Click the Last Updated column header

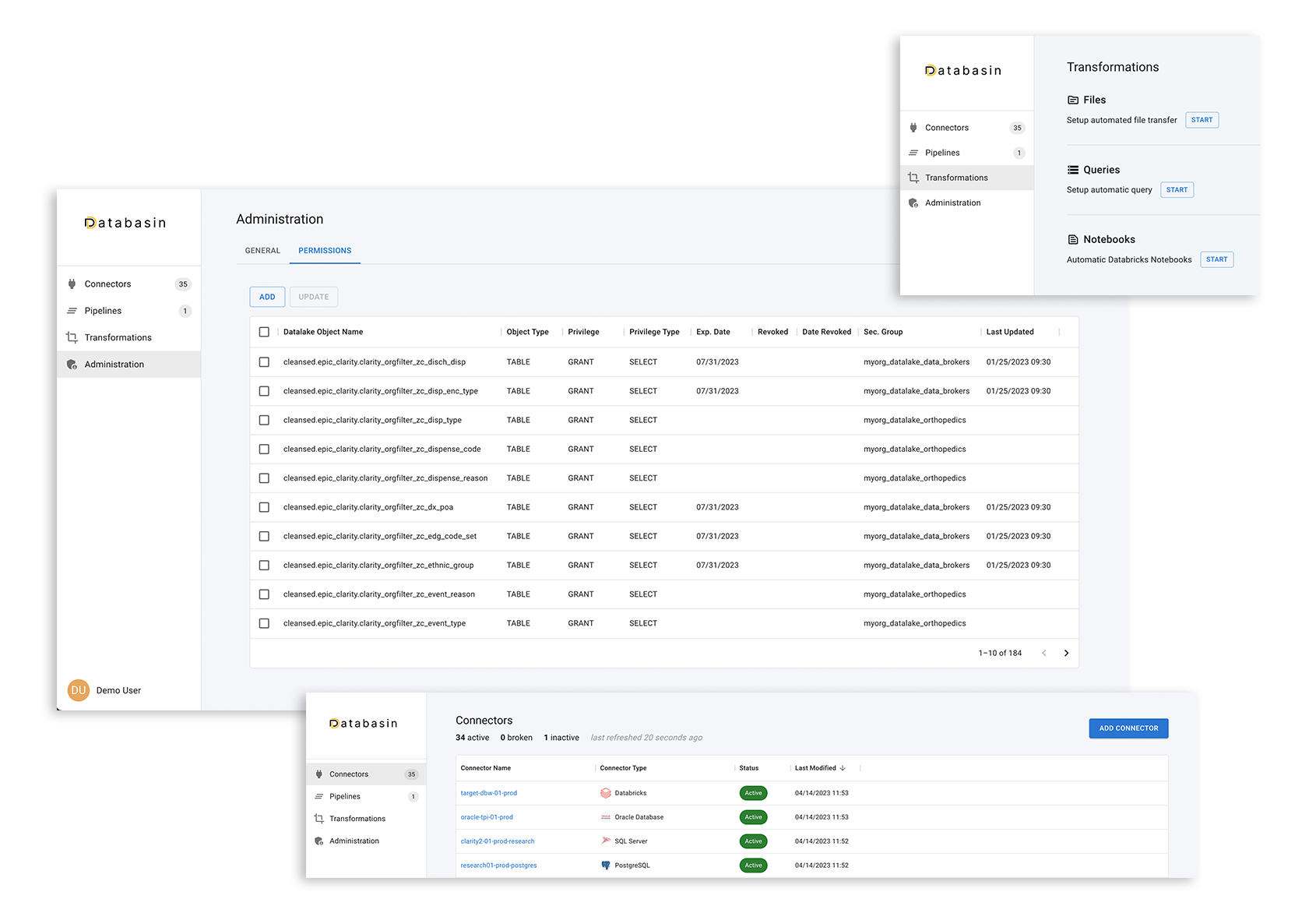[1010, 332]
